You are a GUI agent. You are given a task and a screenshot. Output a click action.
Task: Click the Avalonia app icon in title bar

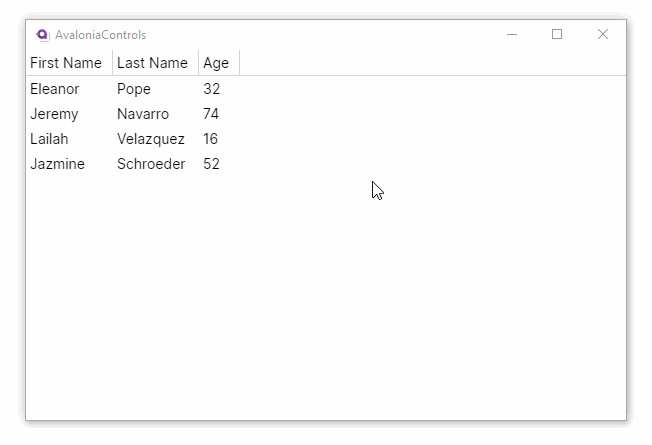tap(42, 34)
